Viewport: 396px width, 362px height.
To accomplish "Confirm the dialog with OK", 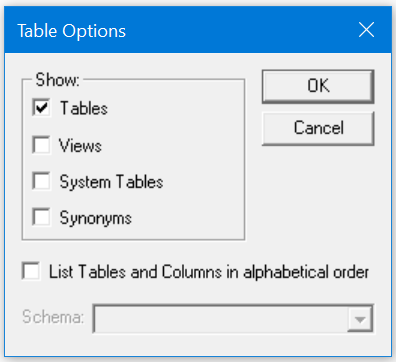I will tap(318, 86).
